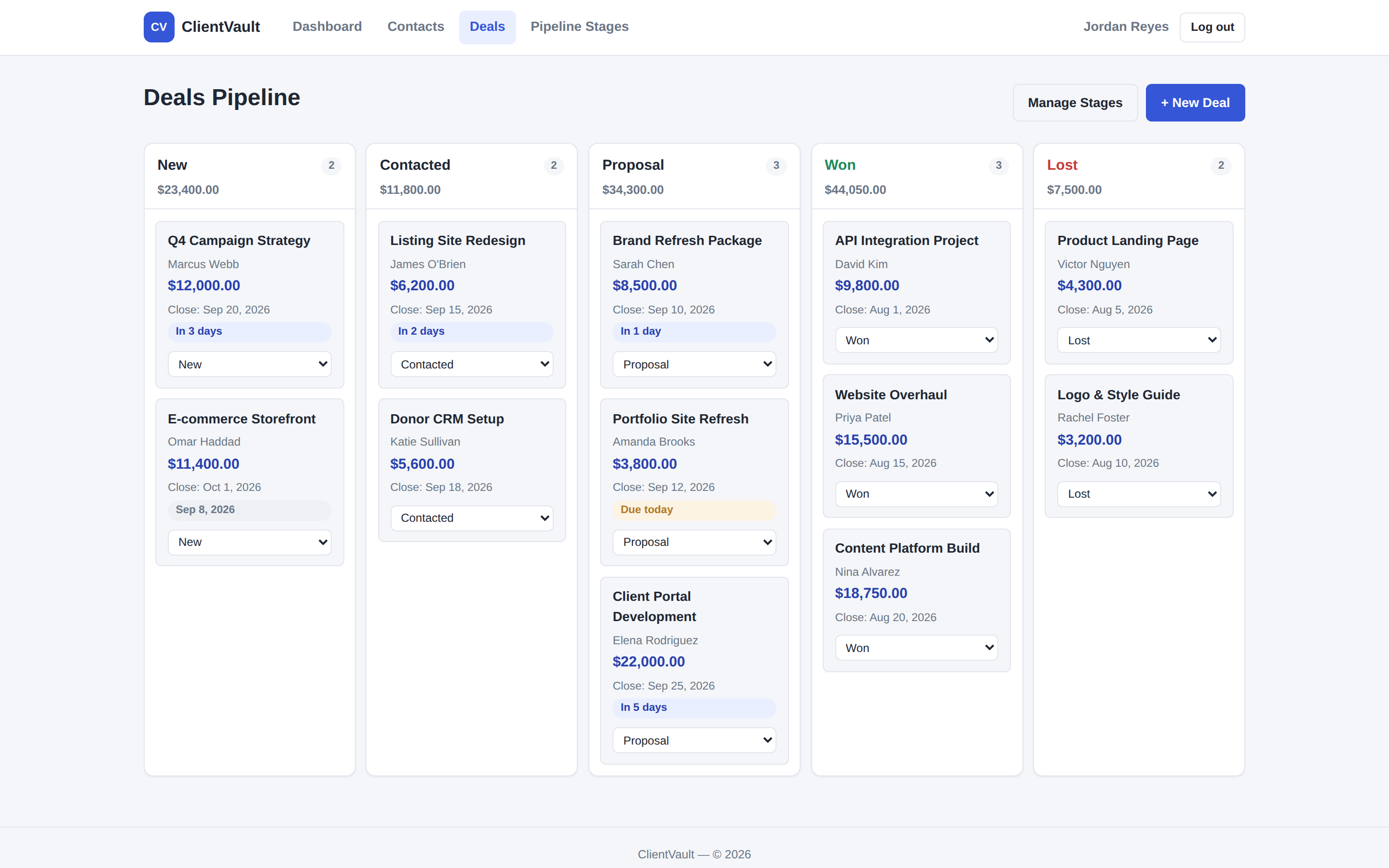
Task: Click the In 1 day badge
Action: click(694, 331)
